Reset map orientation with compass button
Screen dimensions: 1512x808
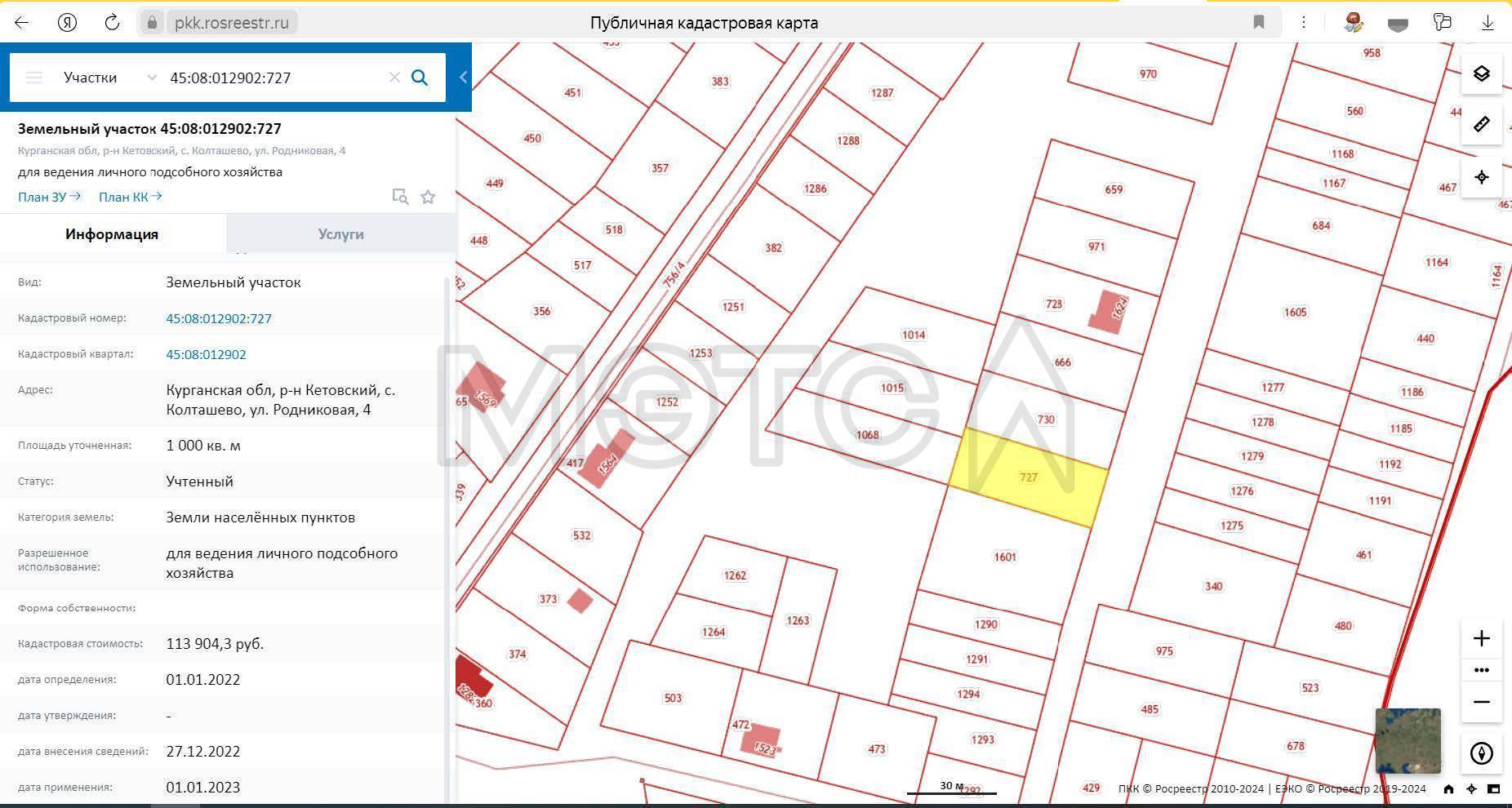click(1481, 753)
